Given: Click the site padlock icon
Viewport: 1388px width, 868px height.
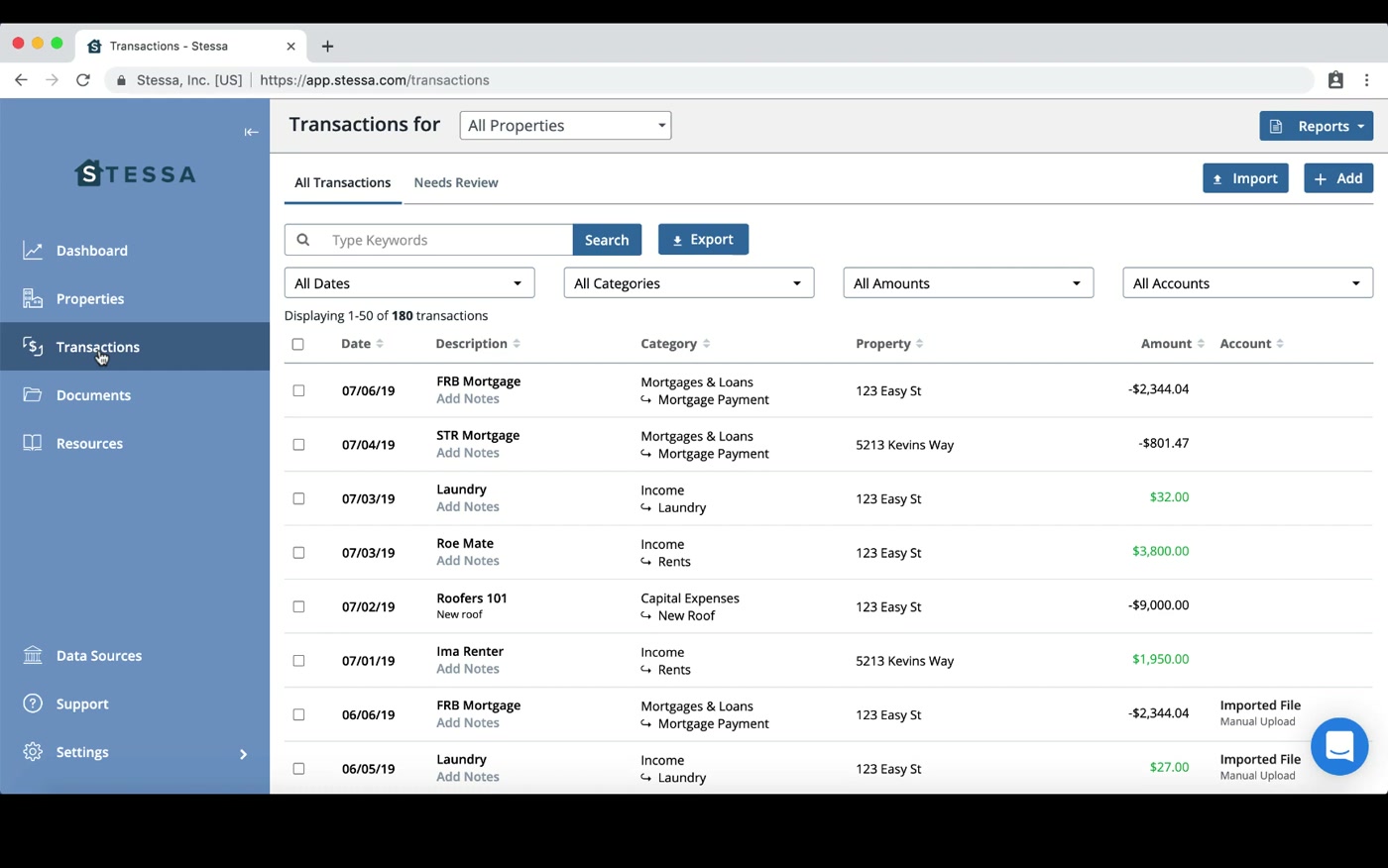Looking at the screenshot, I should coord(121,80).
